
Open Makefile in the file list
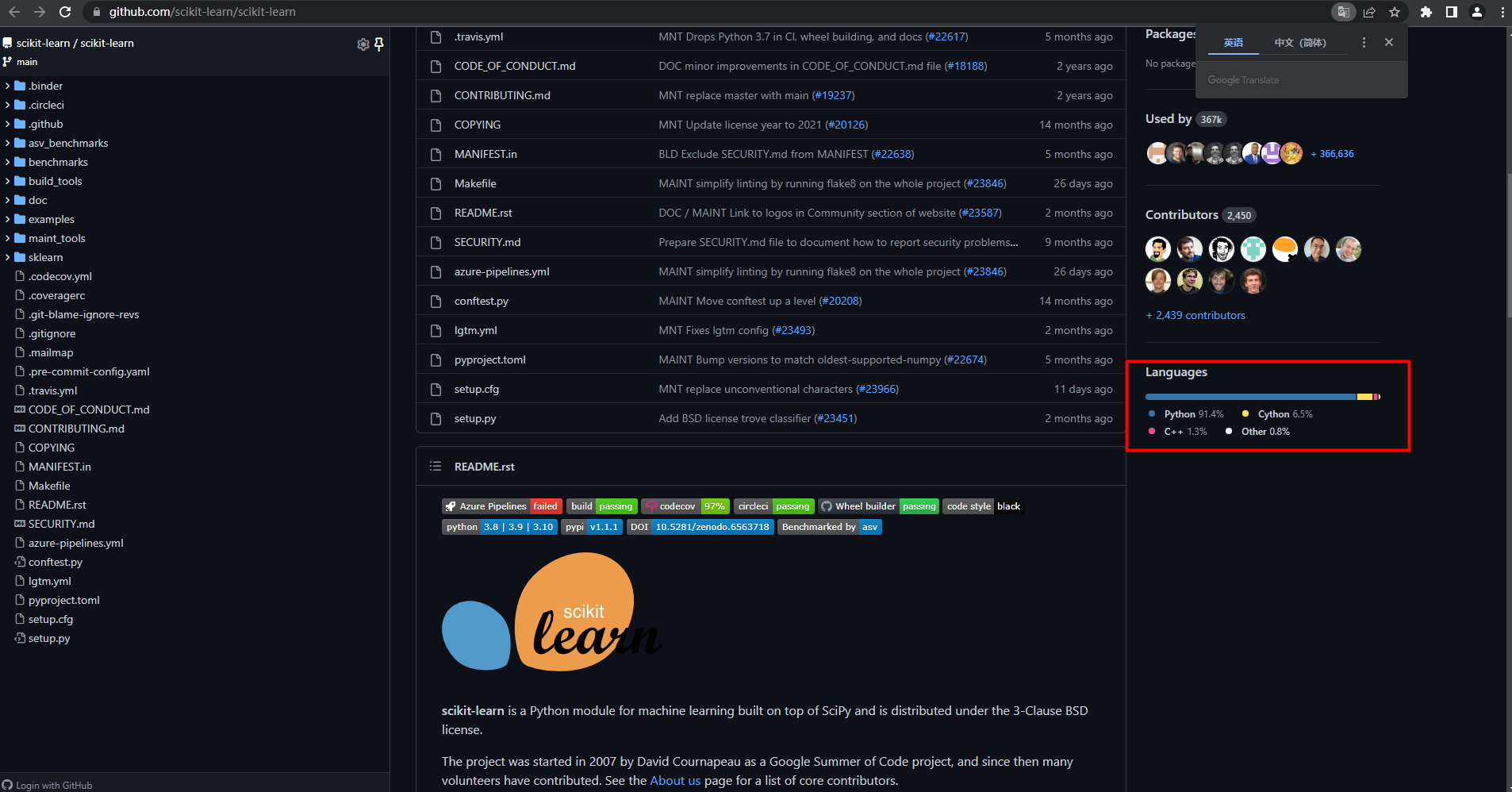click(475, 183)
